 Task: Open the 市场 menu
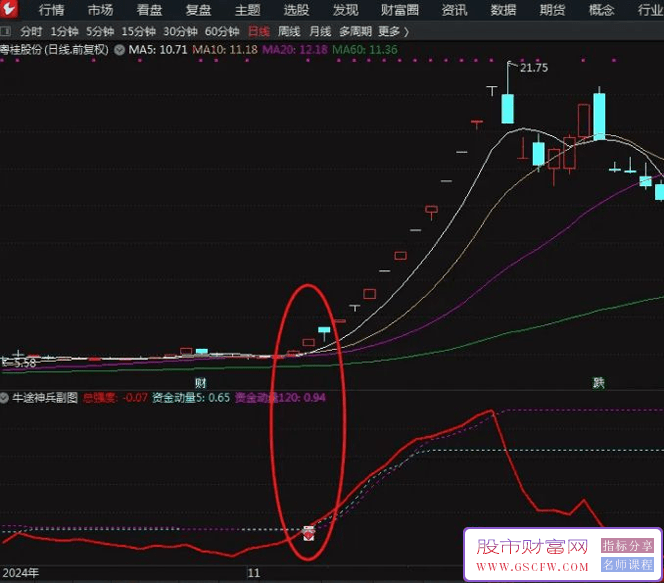tap(100, 10)
